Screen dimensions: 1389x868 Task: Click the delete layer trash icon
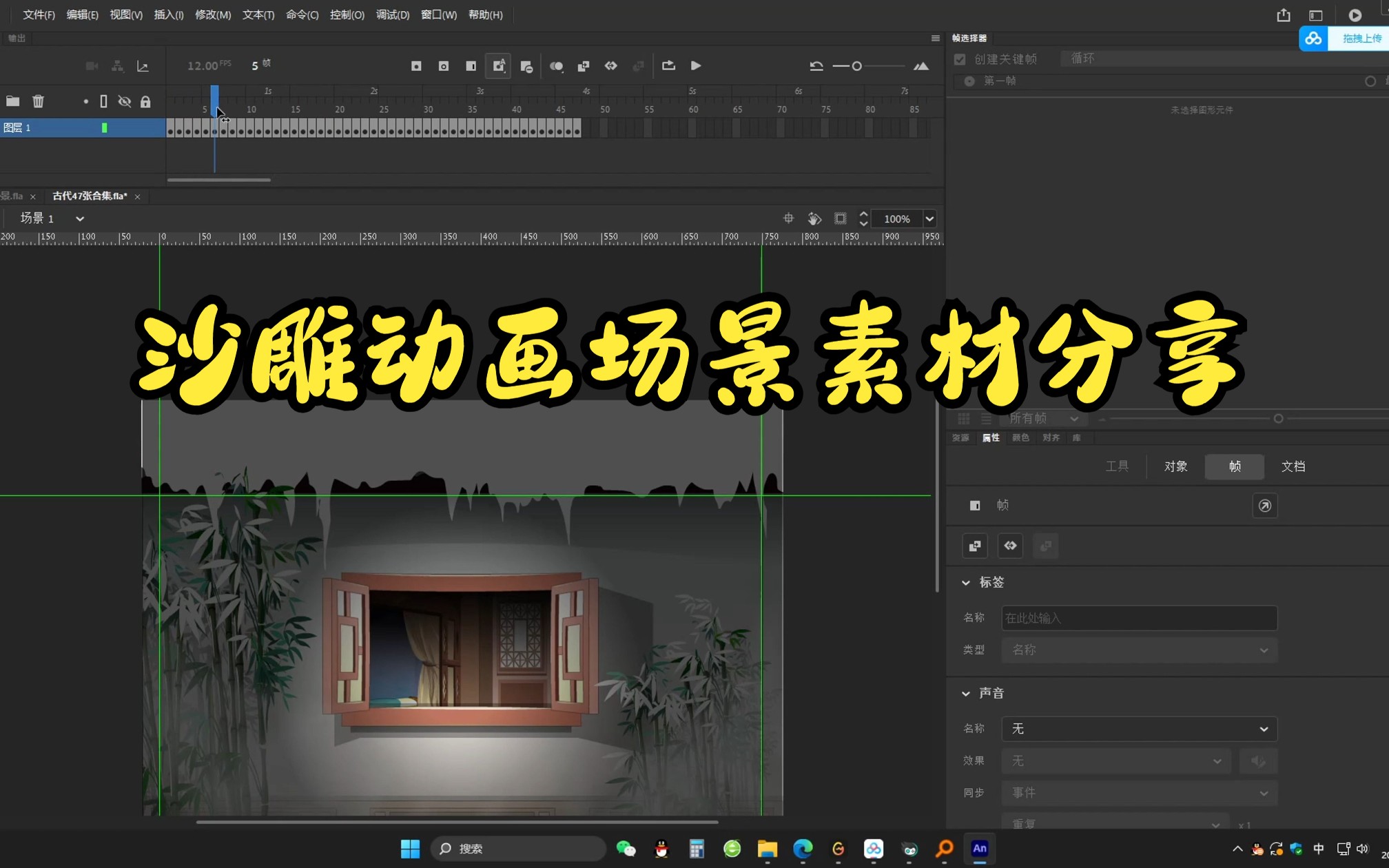tap(38, 101)
